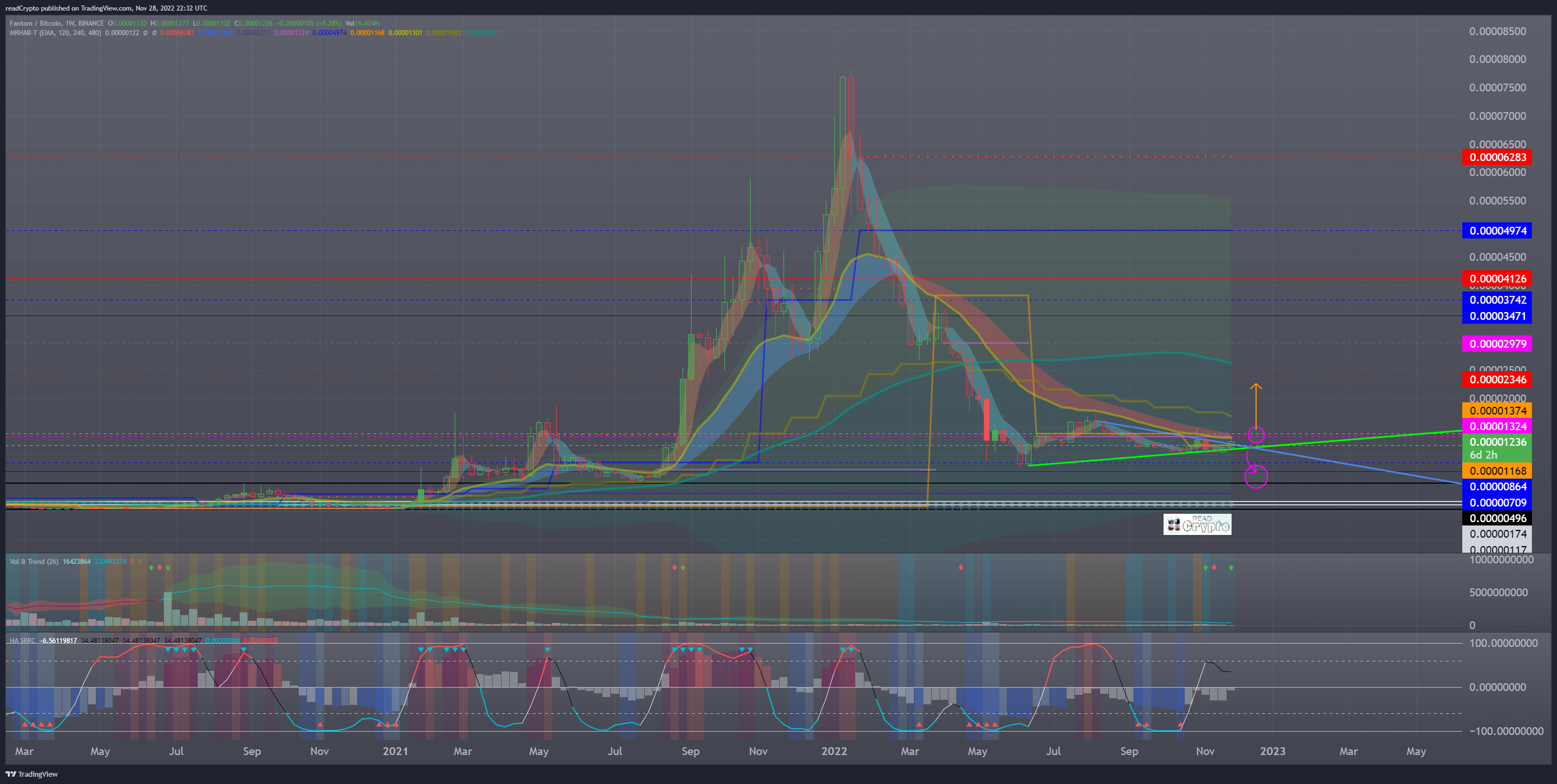The image size is (1557, 784).
Task: Click the readCrypto published header text
Action: click(x=106, y=8)
